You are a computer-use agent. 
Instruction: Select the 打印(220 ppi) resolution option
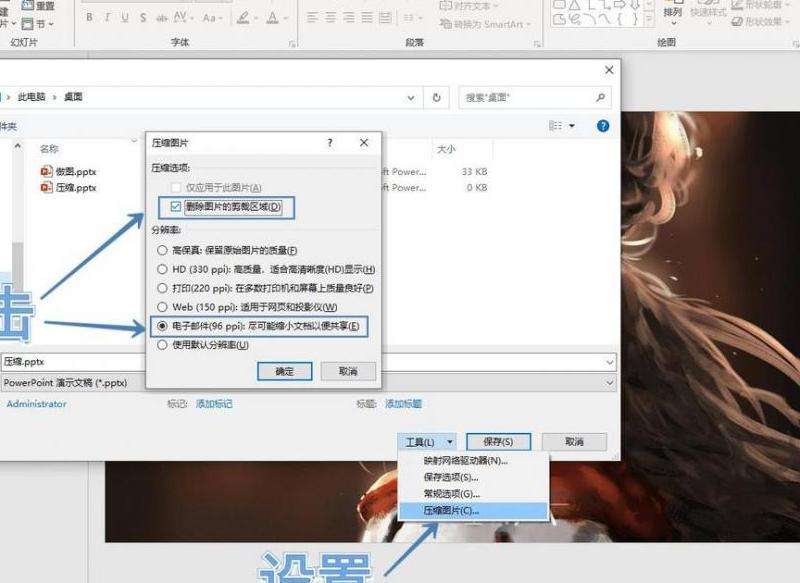162,290
